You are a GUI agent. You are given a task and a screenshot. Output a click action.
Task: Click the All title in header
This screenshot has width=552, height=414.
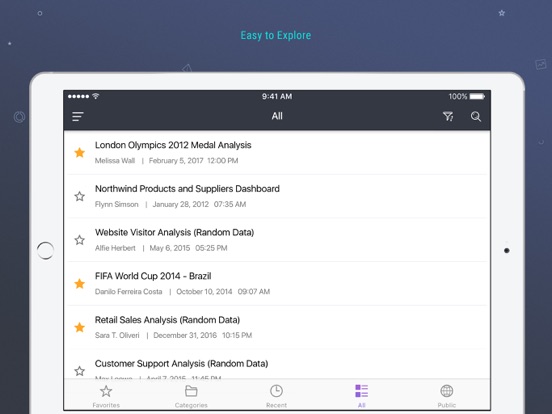[277, 116]
